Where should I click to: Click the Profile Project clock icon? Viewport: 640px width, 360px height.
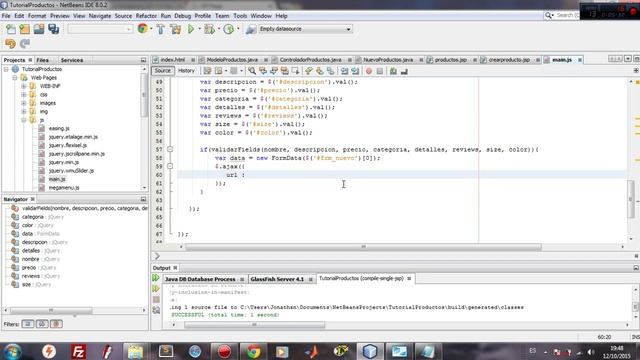(x=229, y=29)
